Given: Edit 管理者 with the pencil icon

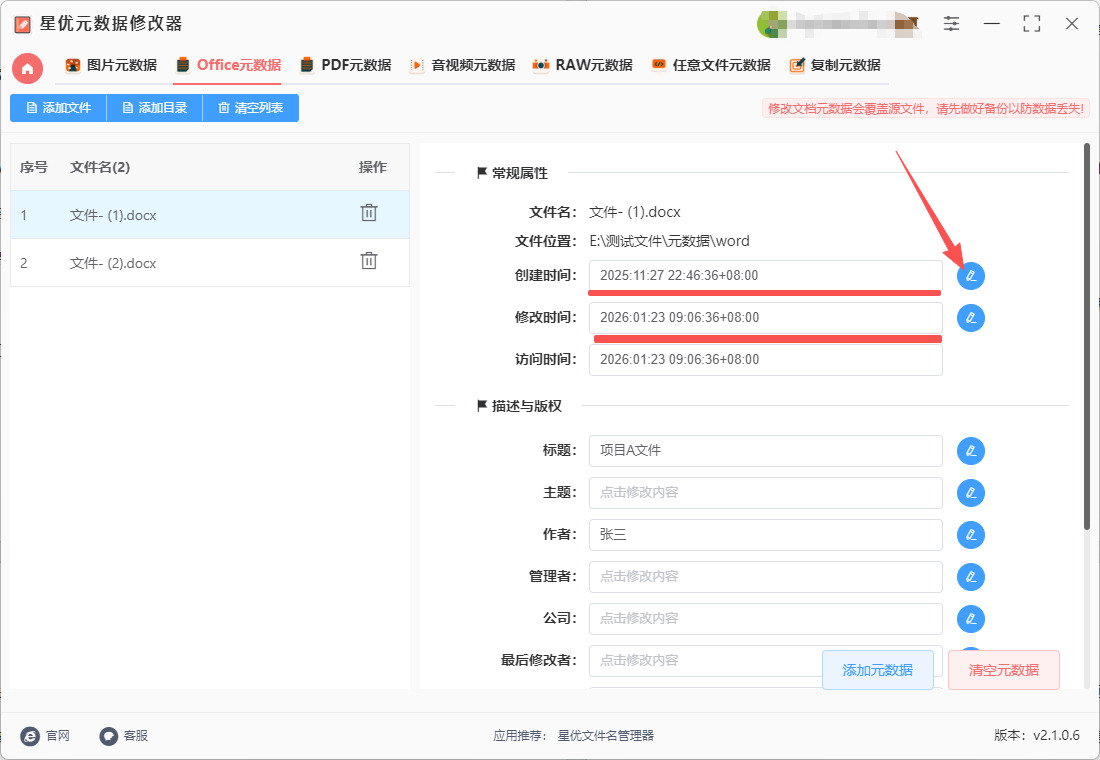Looking at the screenshot, I should pyautogui.click(x=971, y=577).
